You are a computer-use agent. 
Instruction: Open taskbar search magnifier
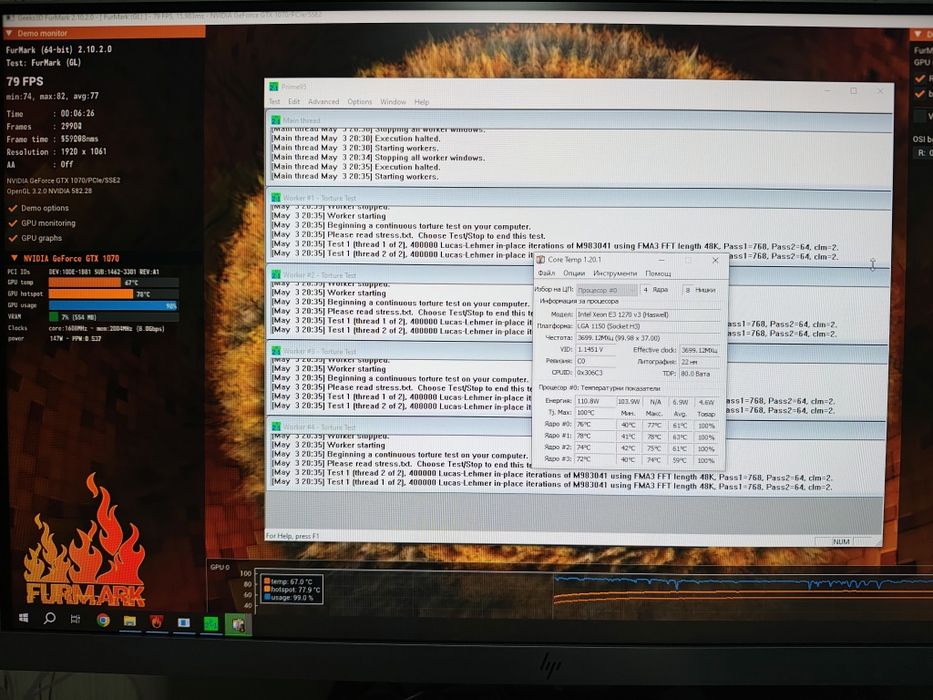pyautogui.click(x=50, y=618)
